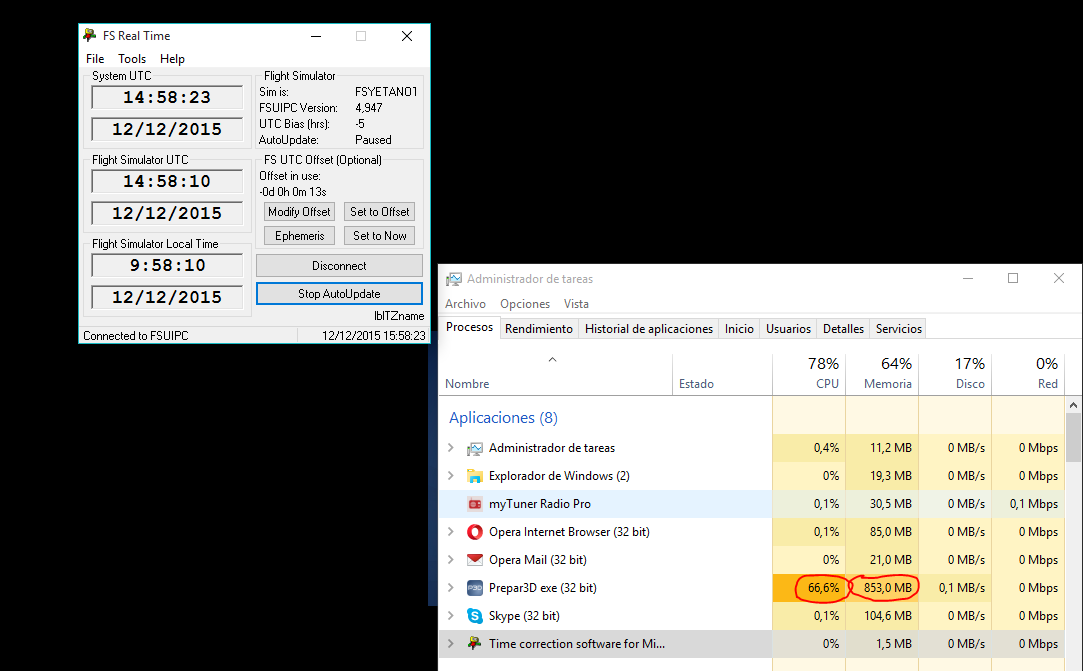The height and width of the screenshot is (671, 1083).
Task: Click the status bar timestamp 12/12/2015 15:58:23
Action: (374, 336)
